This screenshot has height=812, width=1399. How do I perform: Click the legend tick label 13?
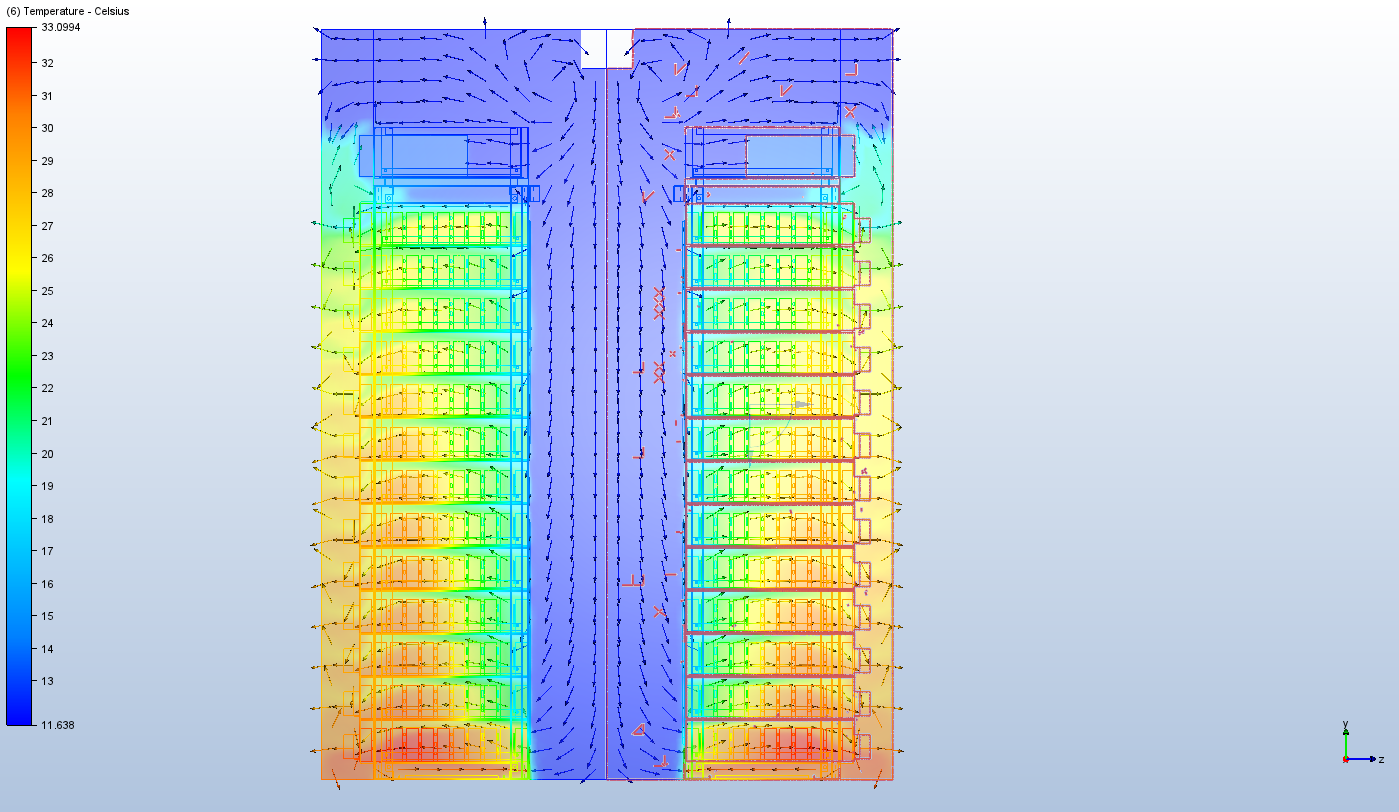click(47, 681)
